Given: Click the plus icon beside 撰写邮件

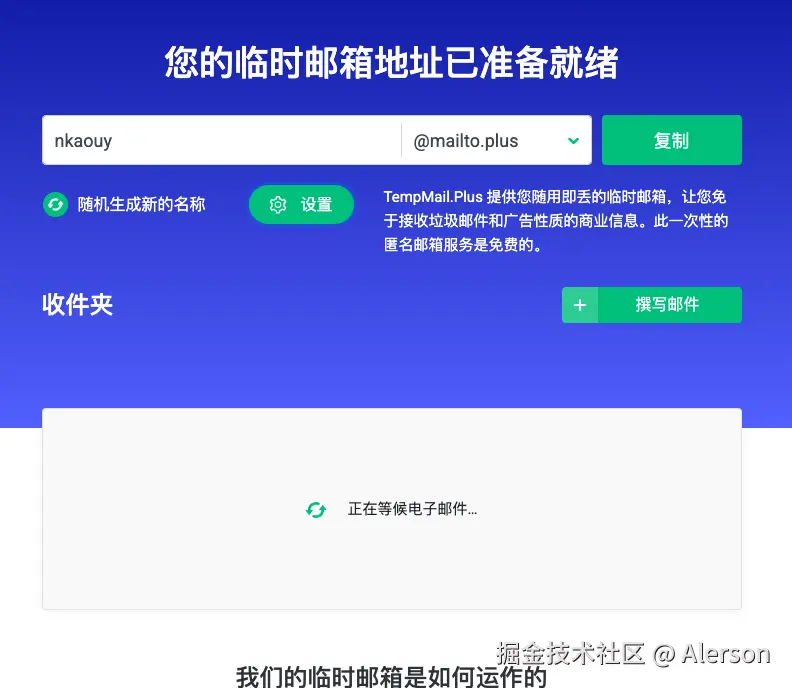Looking at the screenshot, I should [580, 305].
